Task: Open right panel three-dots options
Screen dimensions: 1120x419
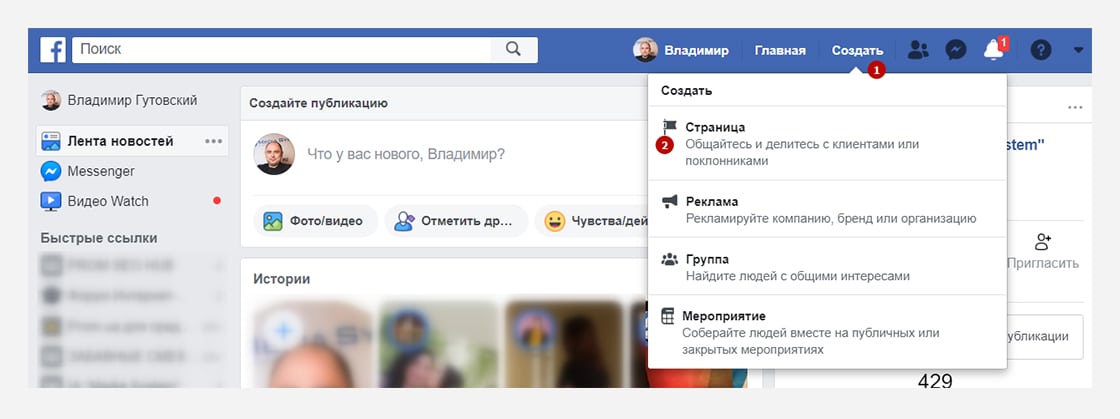Action: (1075, 108)
